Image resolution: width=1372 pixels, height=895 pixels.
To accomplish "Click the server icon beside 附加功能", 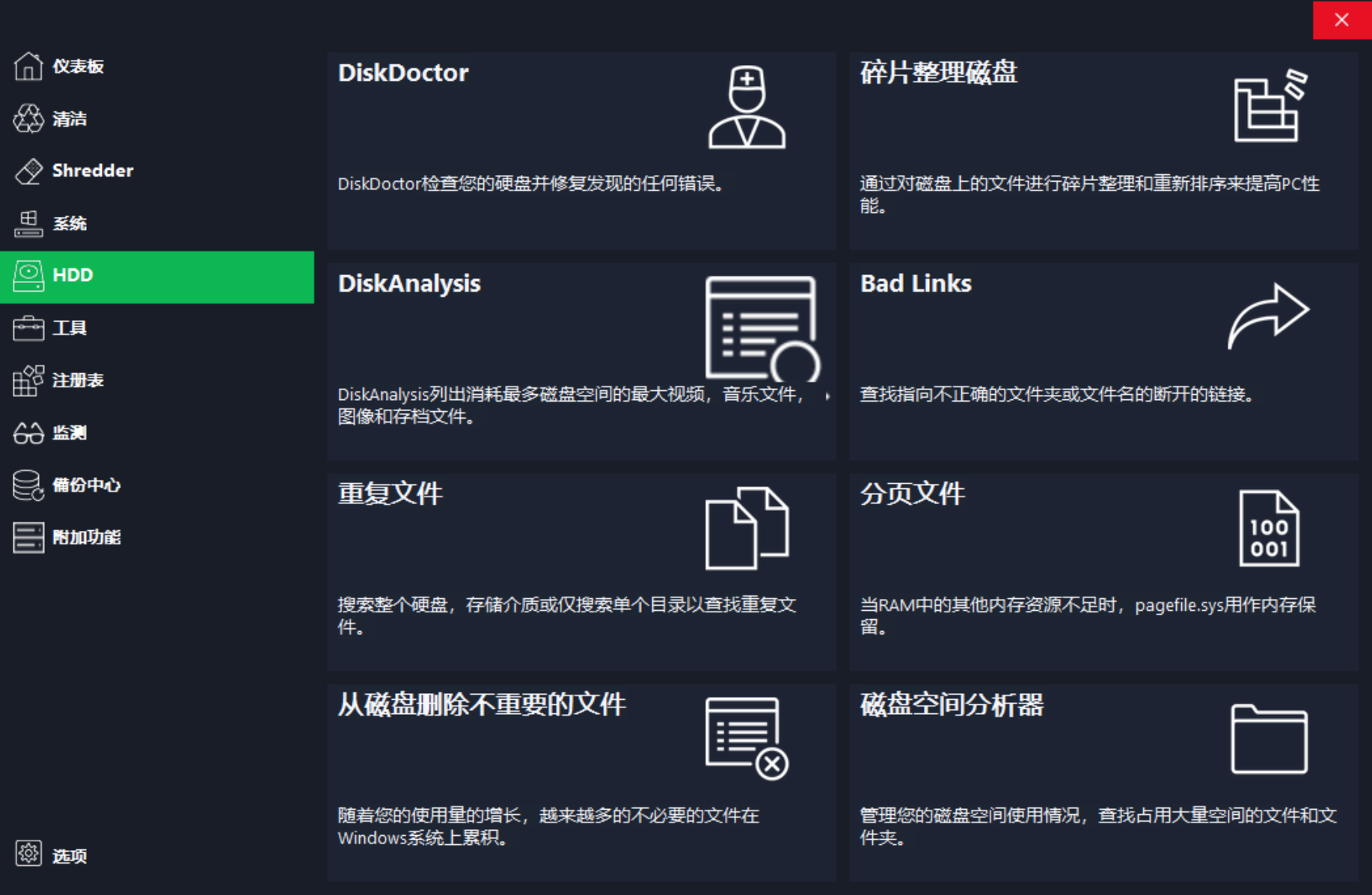I will click(x=28, y=538).
